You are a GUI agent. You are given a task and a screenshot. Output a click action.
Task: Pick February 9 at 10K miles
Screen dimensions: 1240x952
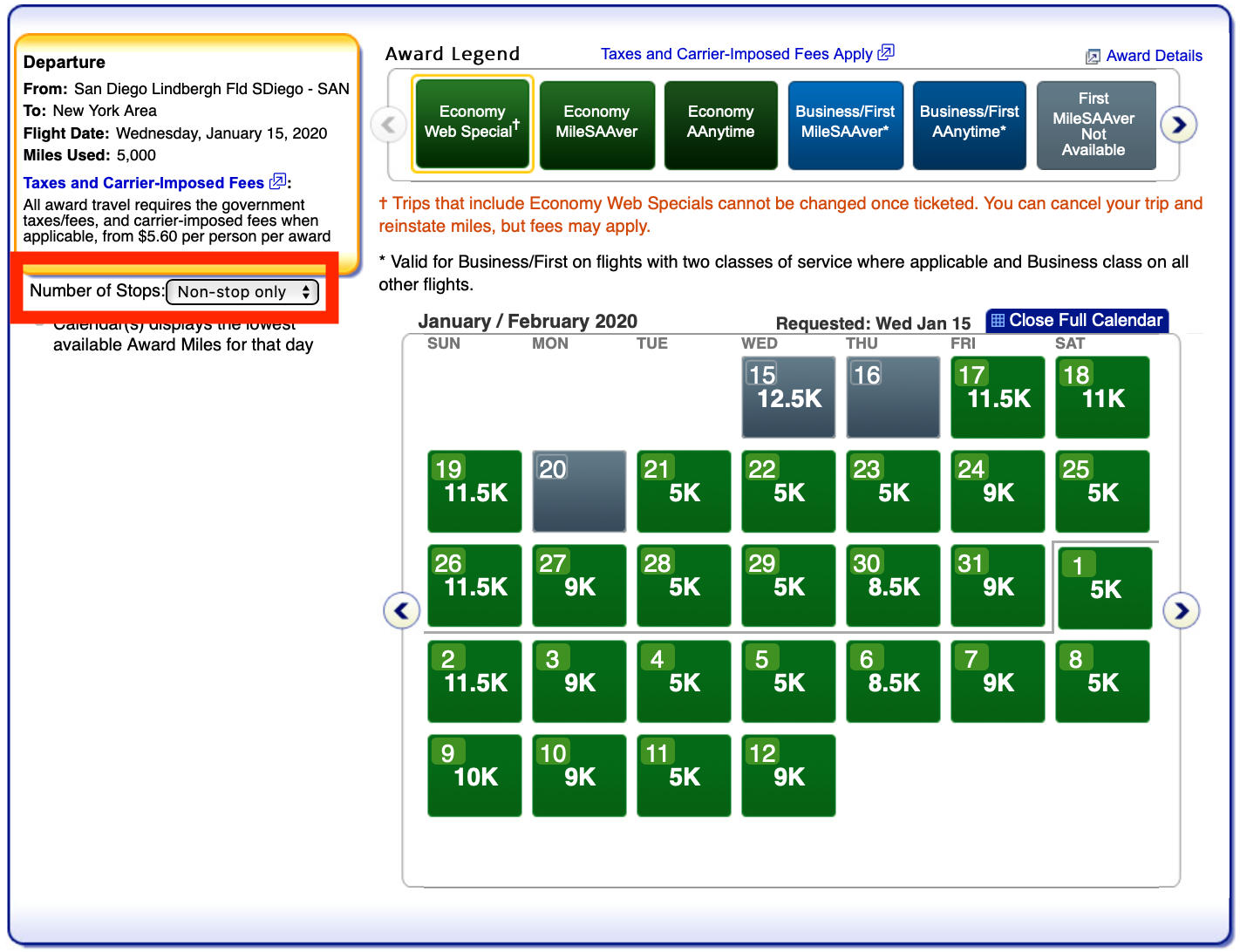click(474, 775)
